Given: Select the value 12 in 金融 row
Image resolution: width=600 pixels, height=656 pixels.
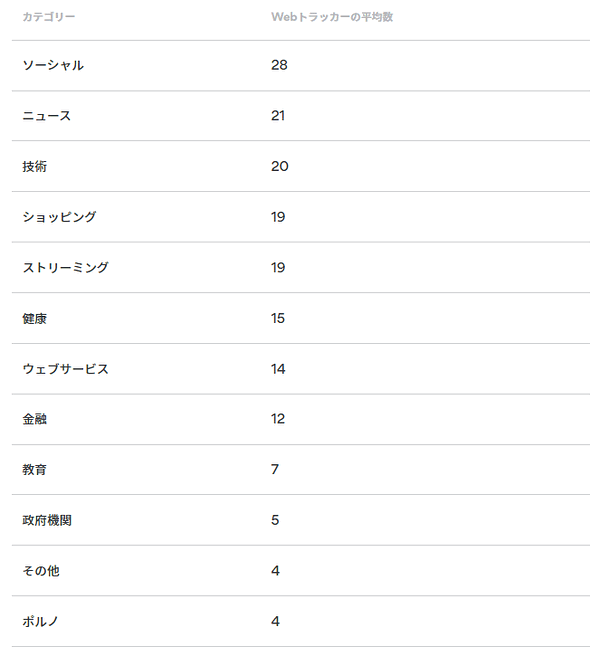Looking at the screenshot, I should (278, 418).
